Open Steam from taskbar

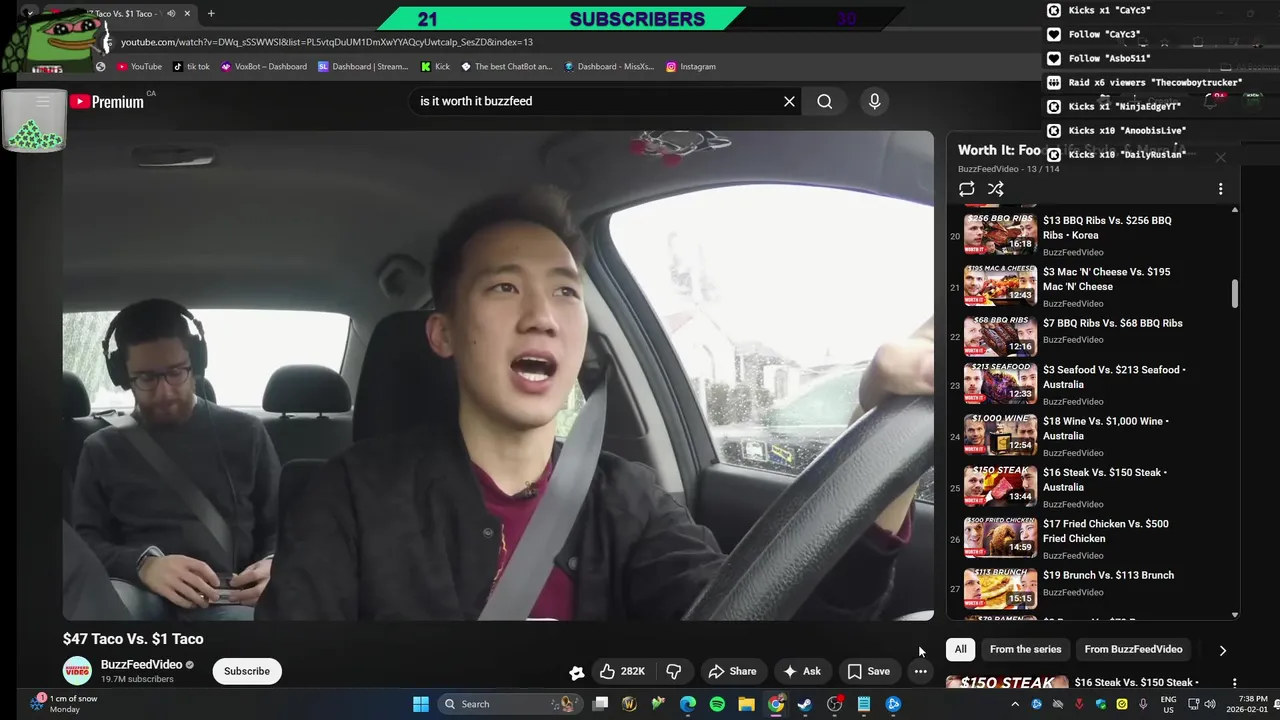(x=805, y=704)
